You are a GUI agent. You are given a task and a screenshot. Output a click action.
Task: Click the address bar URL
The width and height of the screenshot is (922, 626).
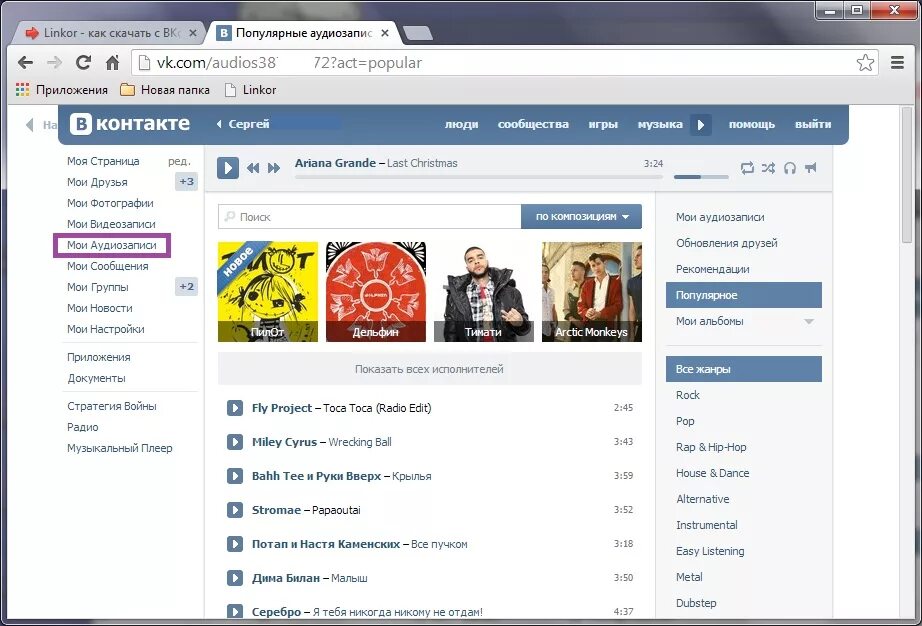click(x=289, y=62)
